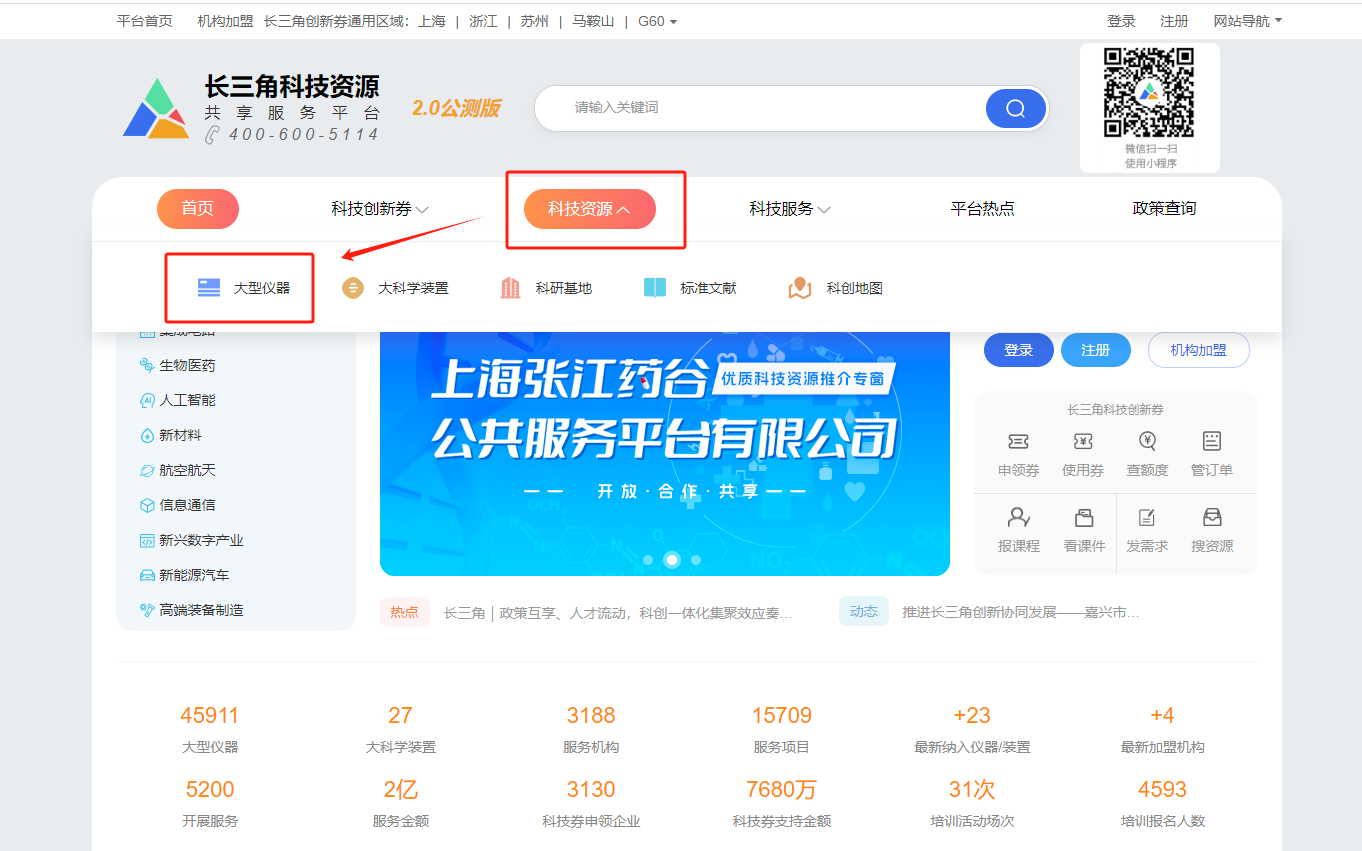Click the 15709 服务项目 statistic
This screenshot has width=1362, height=851.
point(781,729)
